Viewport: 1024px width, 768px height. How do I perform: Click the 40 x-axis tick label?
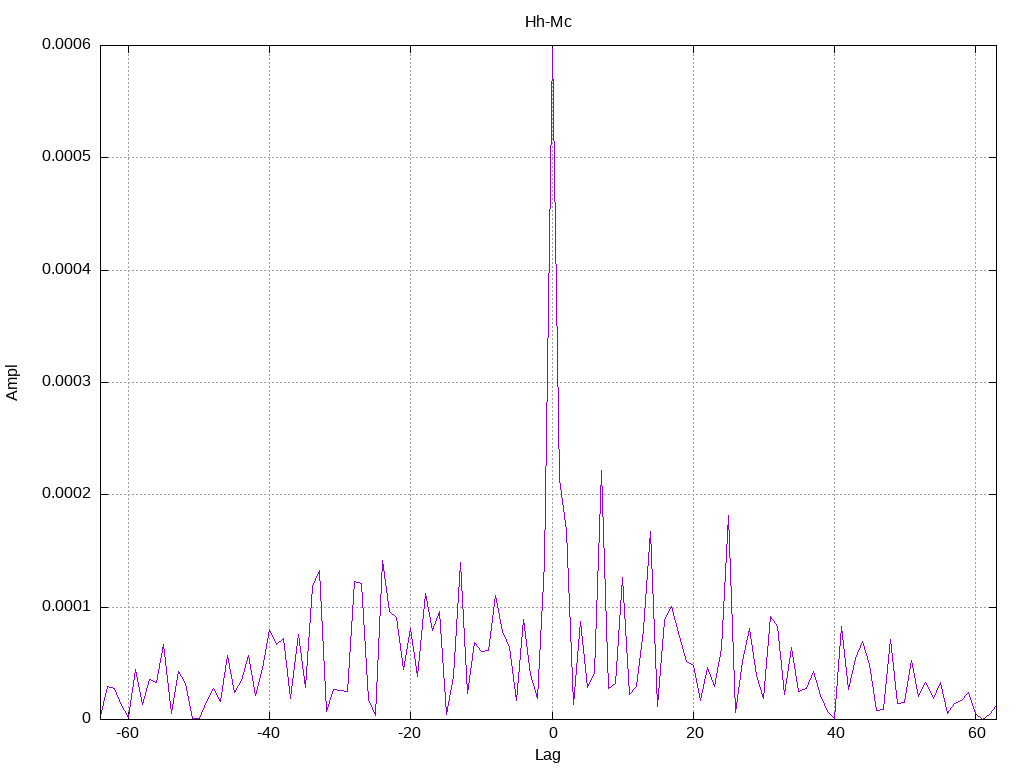tap(836, 733)
